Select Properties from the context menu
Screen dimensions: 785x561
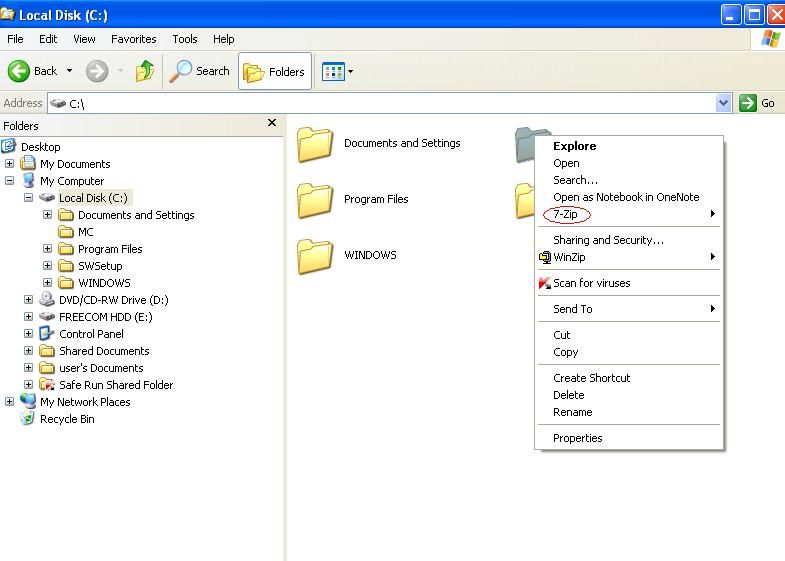click(x=578, y=438)
